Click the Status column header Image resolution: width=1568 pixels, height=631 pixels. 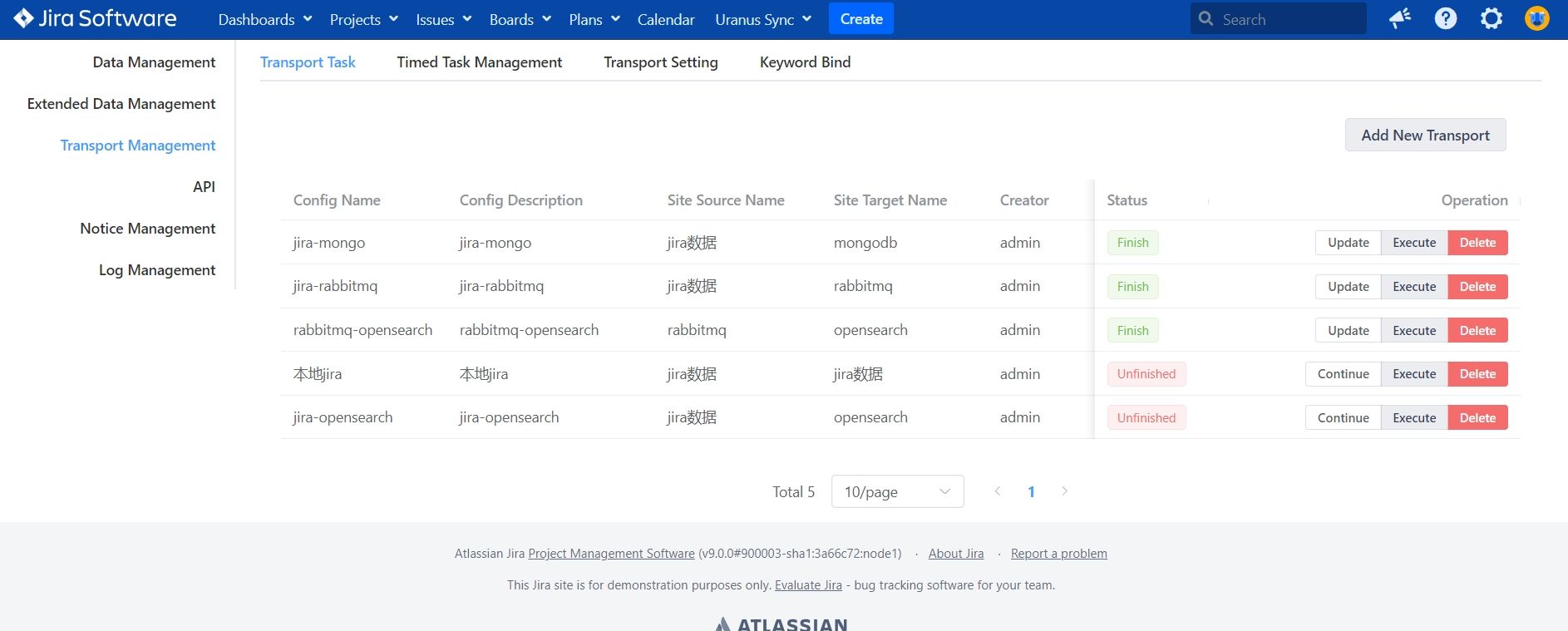point(1127,200)
